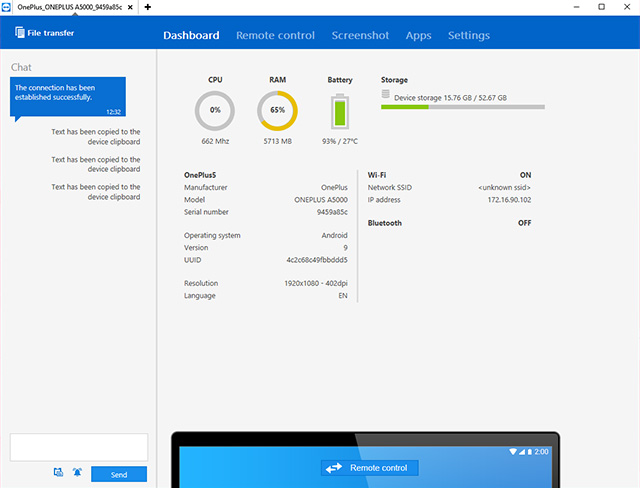Open the Apps tab

click(x=418, y=35)
